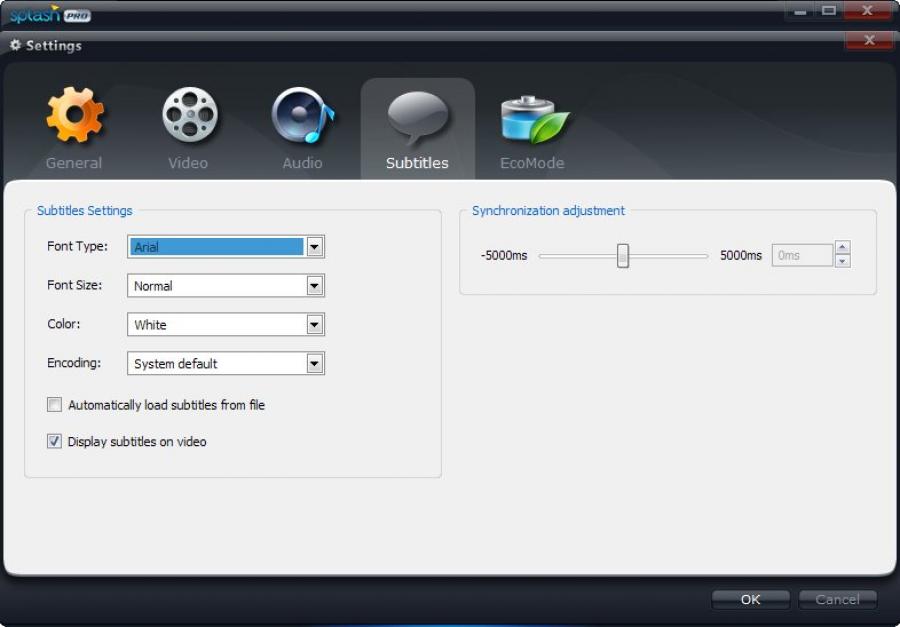Select the Subtitles speech bubble icon
This screenshot has width=900, height=627.
(416, 112)
